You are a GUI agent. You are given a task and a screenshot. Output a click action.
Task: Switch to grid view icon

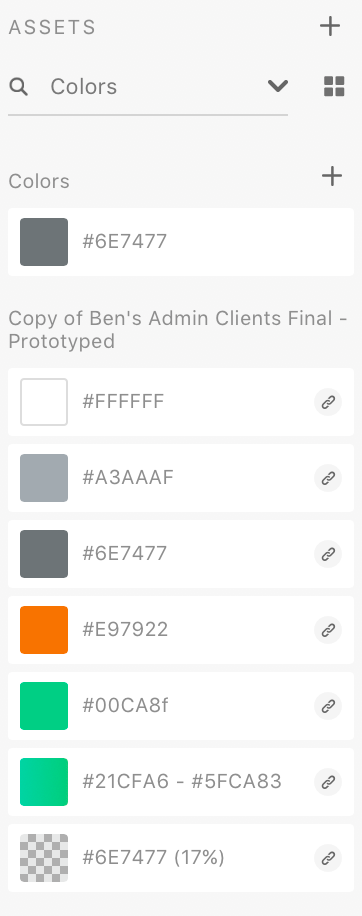coord(334,86)
